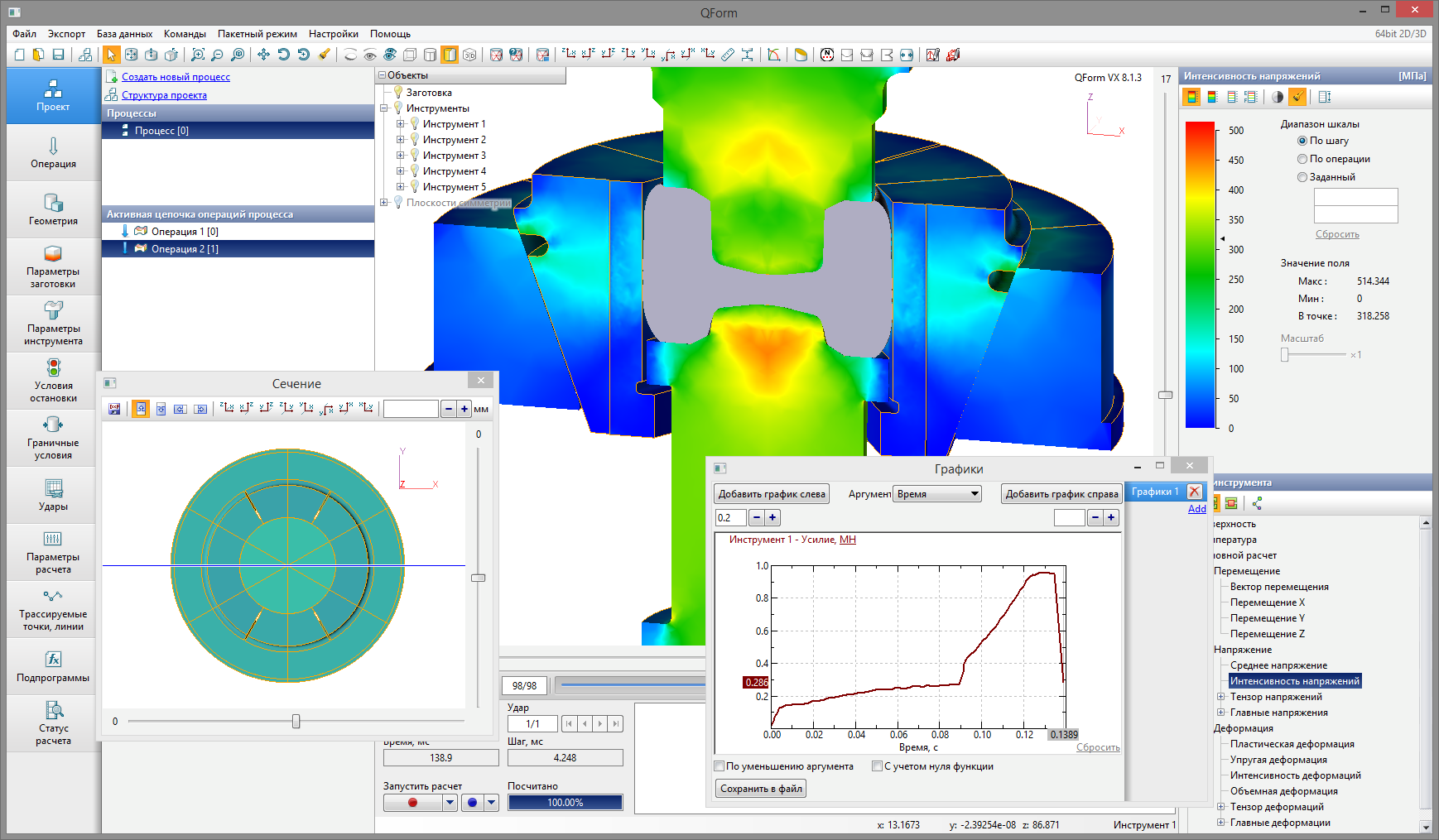The width and height of the screenshot is (1439, 840).
Task: Enable По уменьшению аргумента checkbox
Action: click(x=719, y=766)
